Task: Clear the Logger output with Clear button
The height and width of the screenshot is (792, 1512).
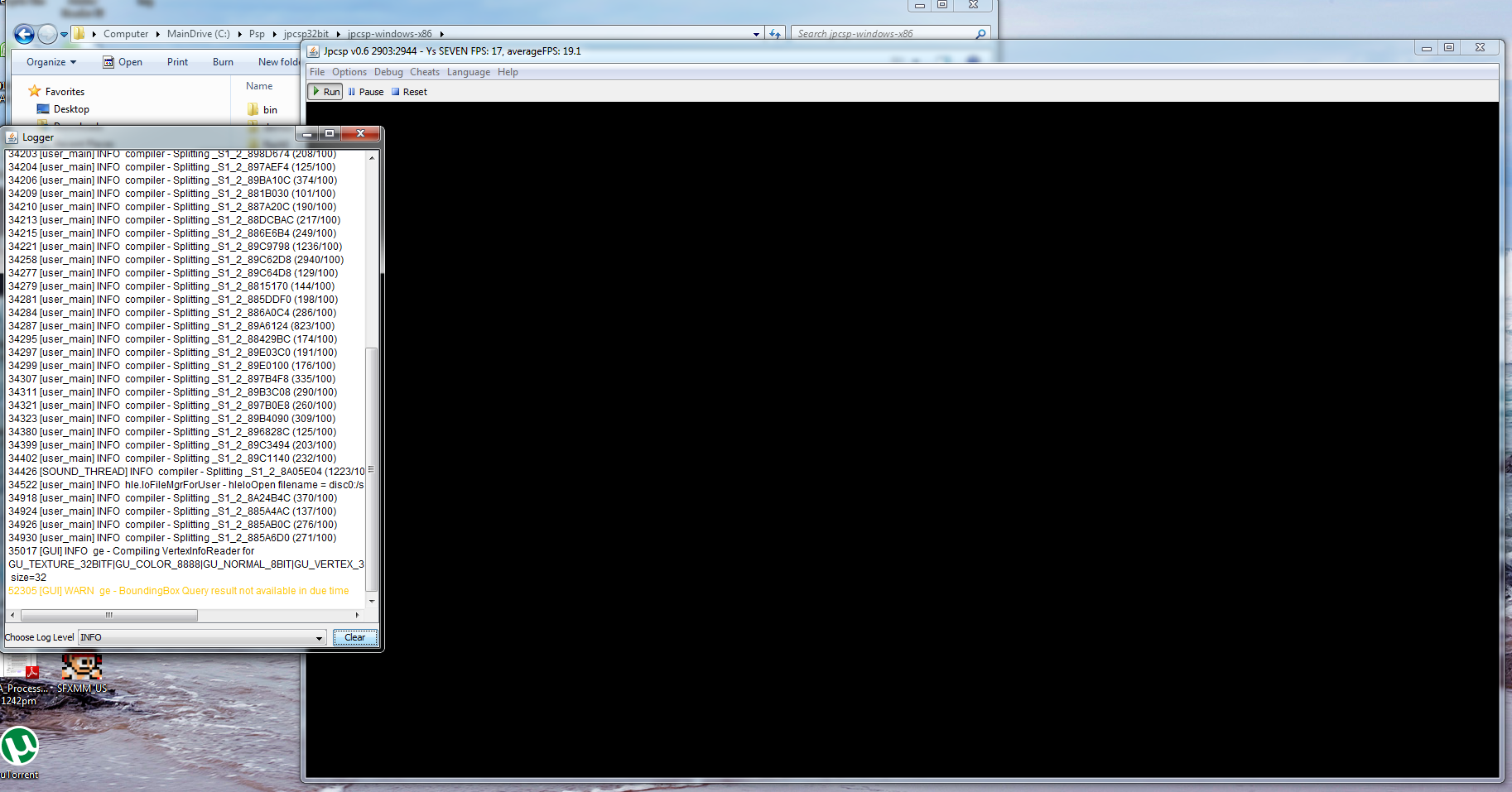Action: click(x=354, y=637)
